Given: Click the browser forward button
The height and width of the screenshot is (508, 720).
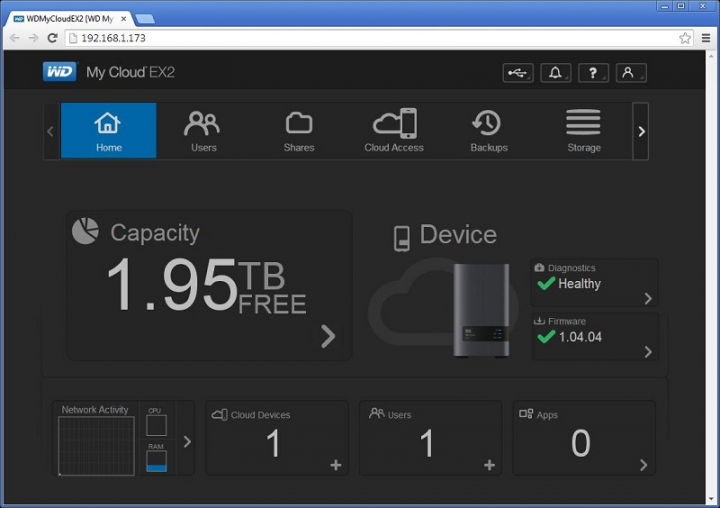Looking at the screenshot, I should pyautogui.click(x=34, y=38).
